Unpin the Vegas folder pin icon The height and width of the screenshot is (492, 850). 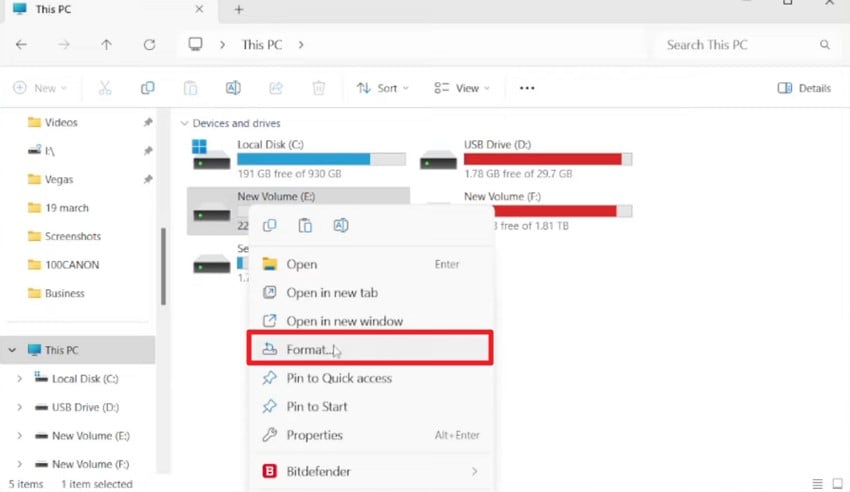tap(147, 179)
